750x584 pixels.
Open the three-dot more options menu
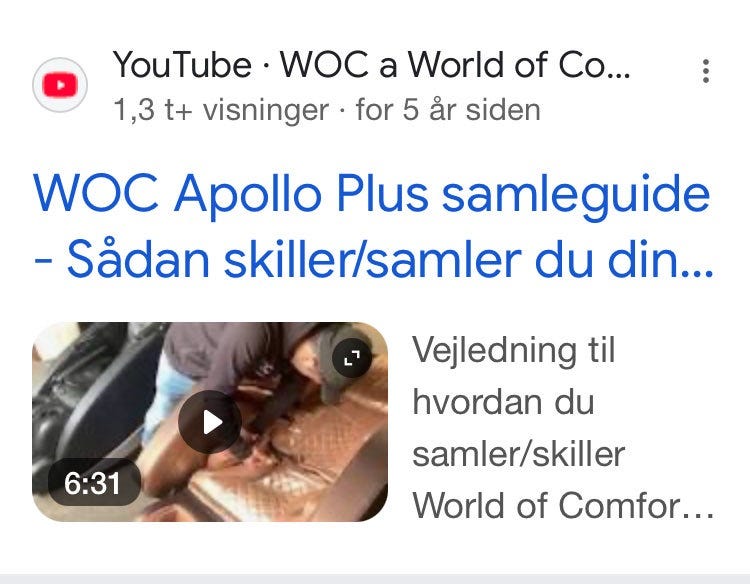tap(706, 71)
